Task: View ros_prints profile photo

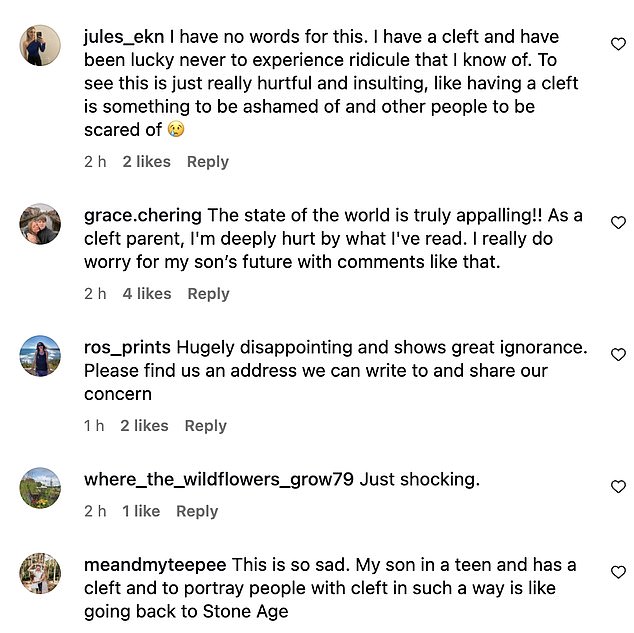Action: click(x=40, y=356)
